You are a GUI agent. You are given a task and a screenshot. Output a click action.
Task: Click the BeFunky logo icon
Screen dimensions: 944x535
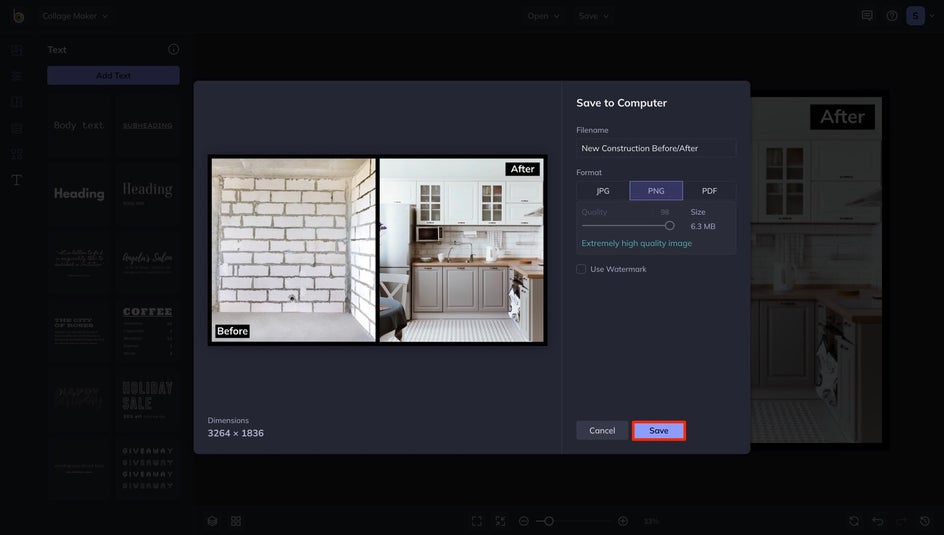click(x=18, y=16)
